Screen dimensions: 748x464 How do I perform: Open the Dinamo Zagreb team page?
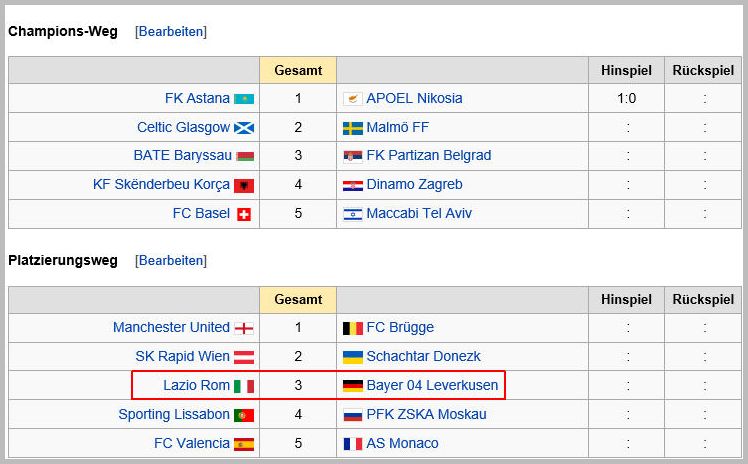(x=414, y=184)
